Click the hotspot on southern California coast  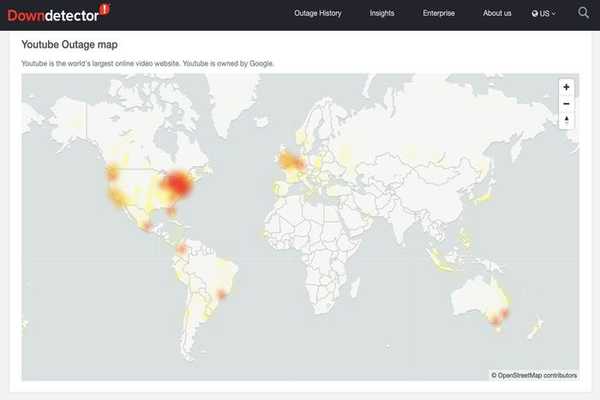117,198
